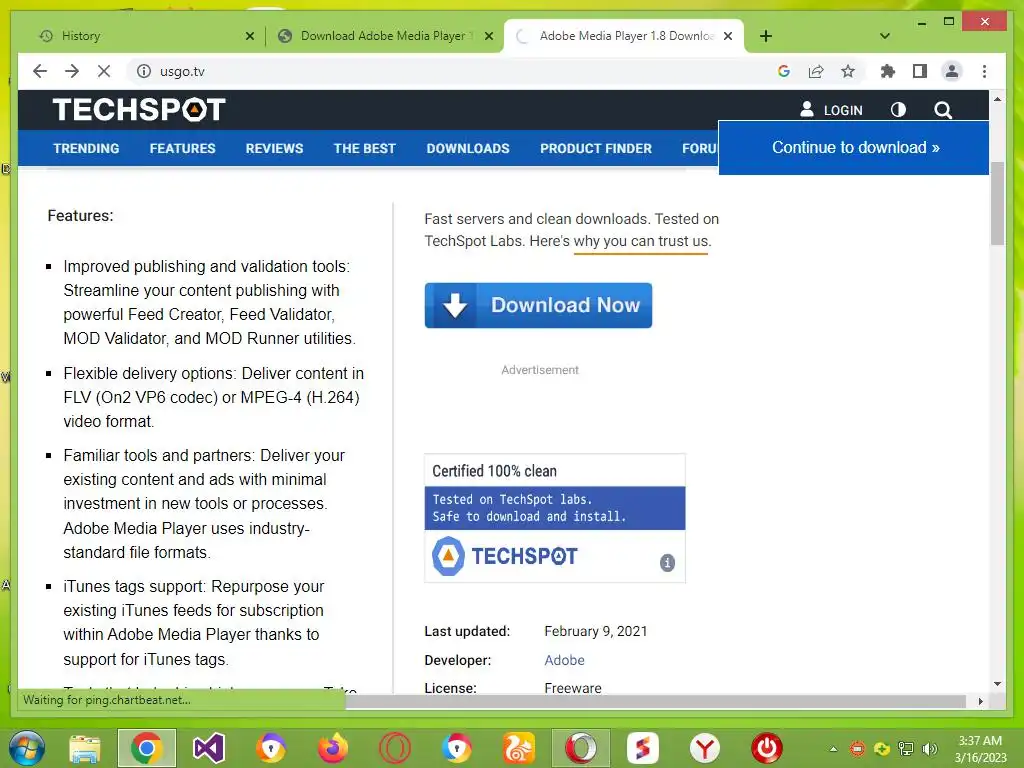
Task: Open the red Opera icon in taskbar
Action: pyautogui.click(x=395, y=748)
